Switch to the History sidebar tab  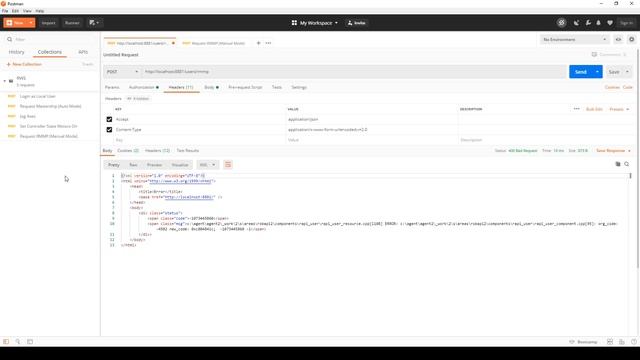[16, 52]
